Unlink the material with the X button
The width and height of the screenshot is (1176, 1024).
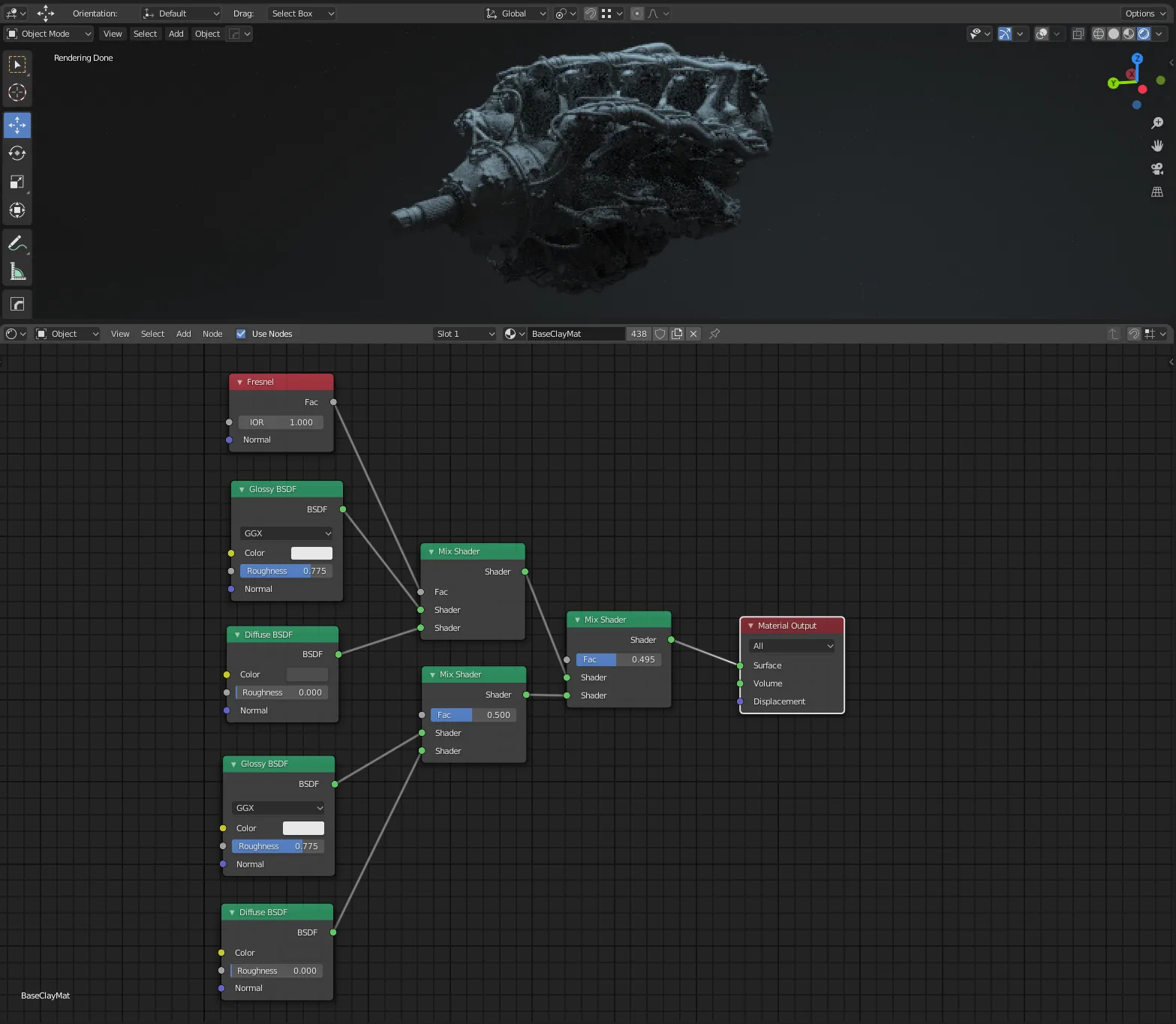coord(693,334)
